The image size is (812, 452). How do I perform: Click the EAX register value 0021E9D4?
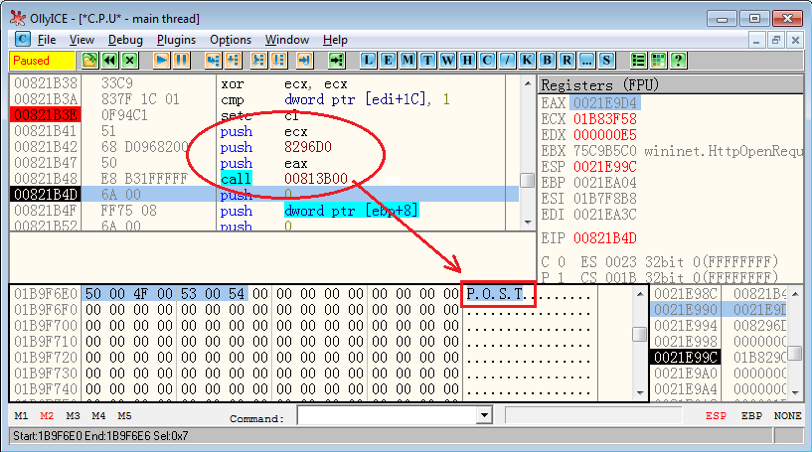click(x=605, y=103)
